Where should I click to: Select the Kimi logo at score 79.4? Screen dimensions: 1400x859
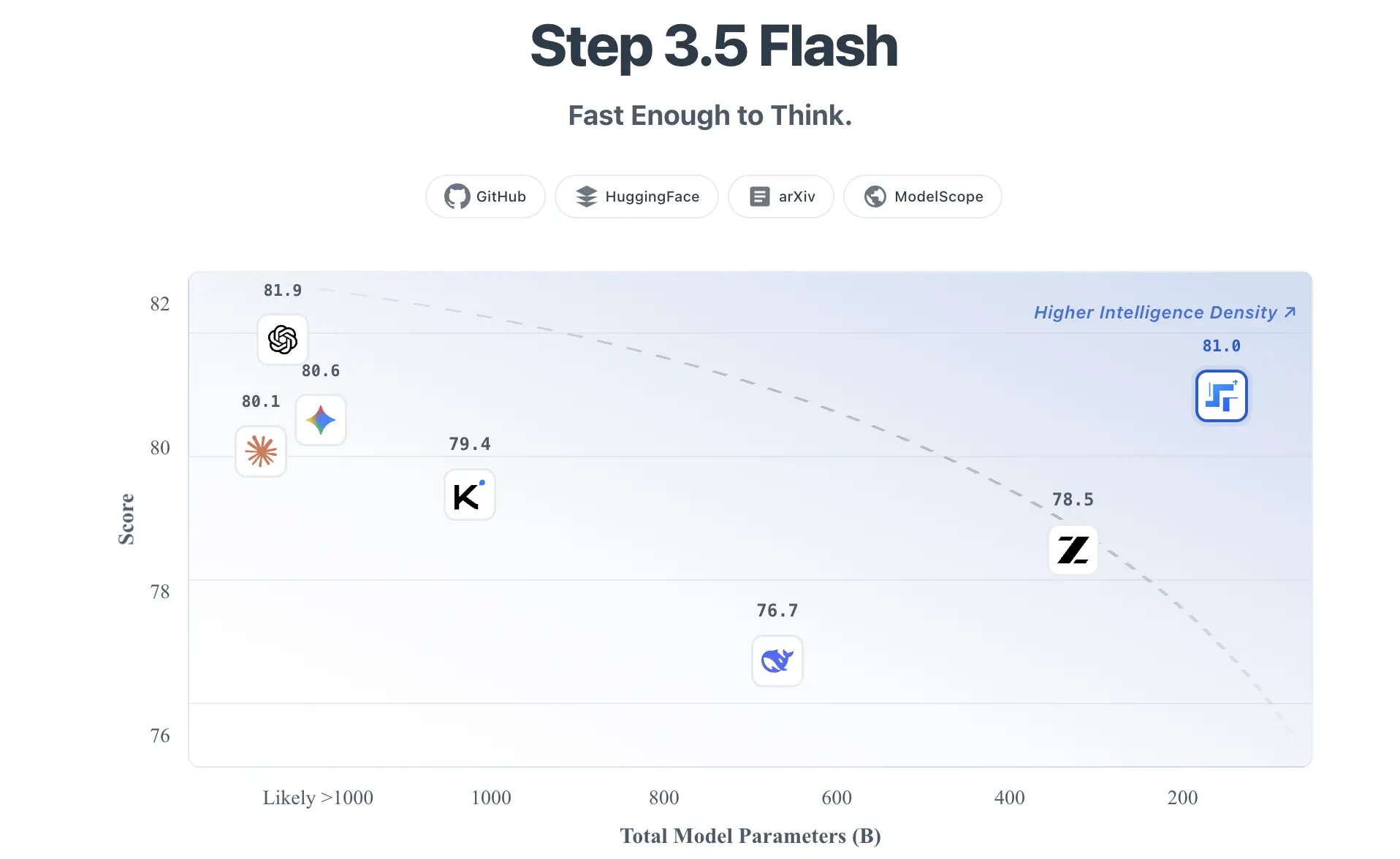(469, 495)
